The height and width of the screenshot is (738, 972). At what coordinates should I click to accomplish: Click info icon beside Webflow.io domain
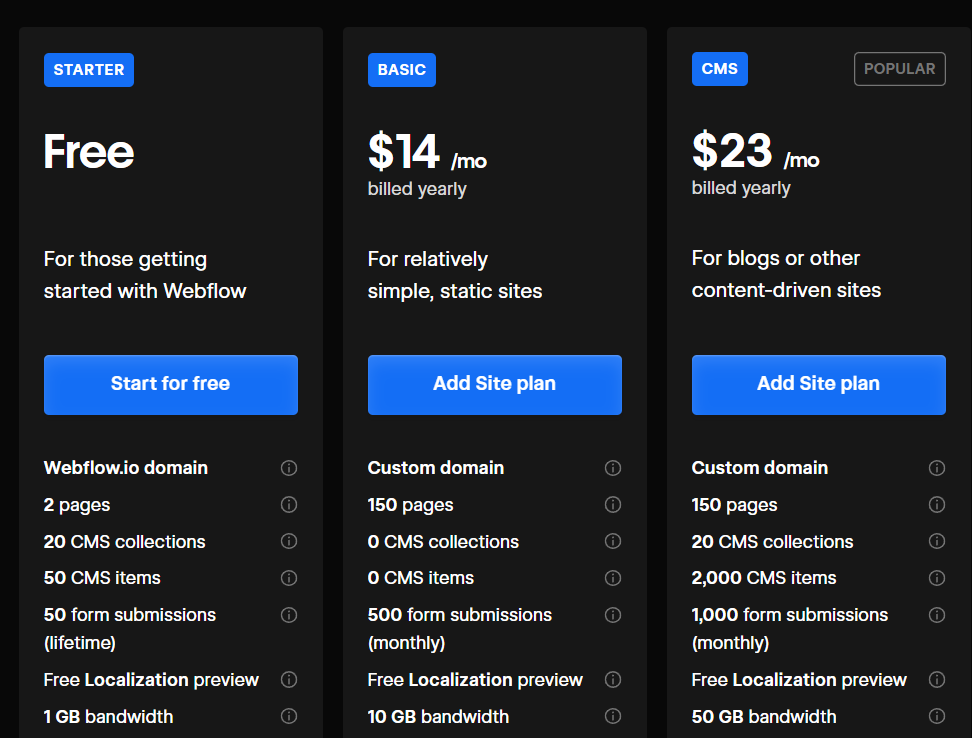289,468
